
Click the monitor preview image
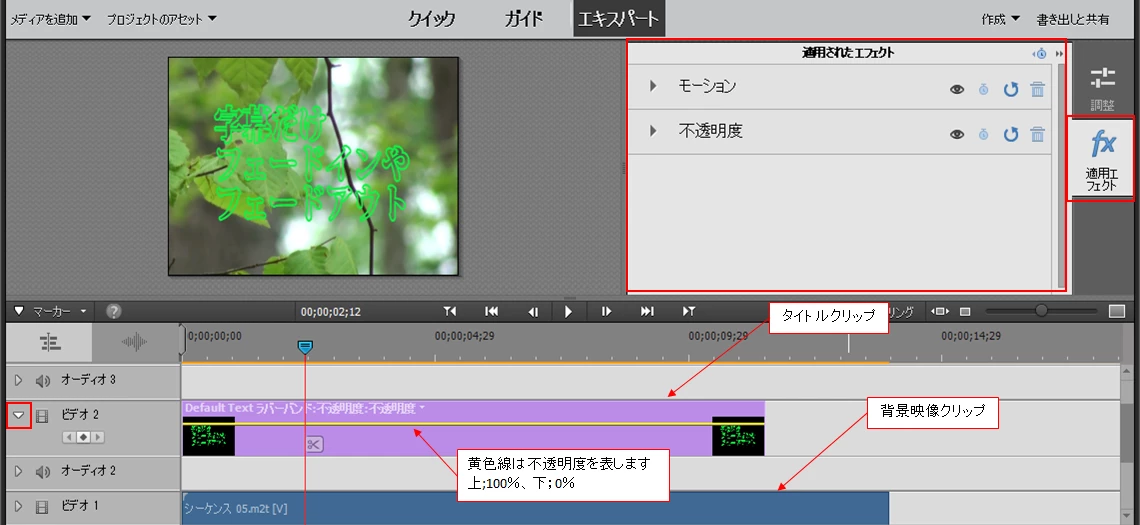pyautogui.click(x=313, y=166)
